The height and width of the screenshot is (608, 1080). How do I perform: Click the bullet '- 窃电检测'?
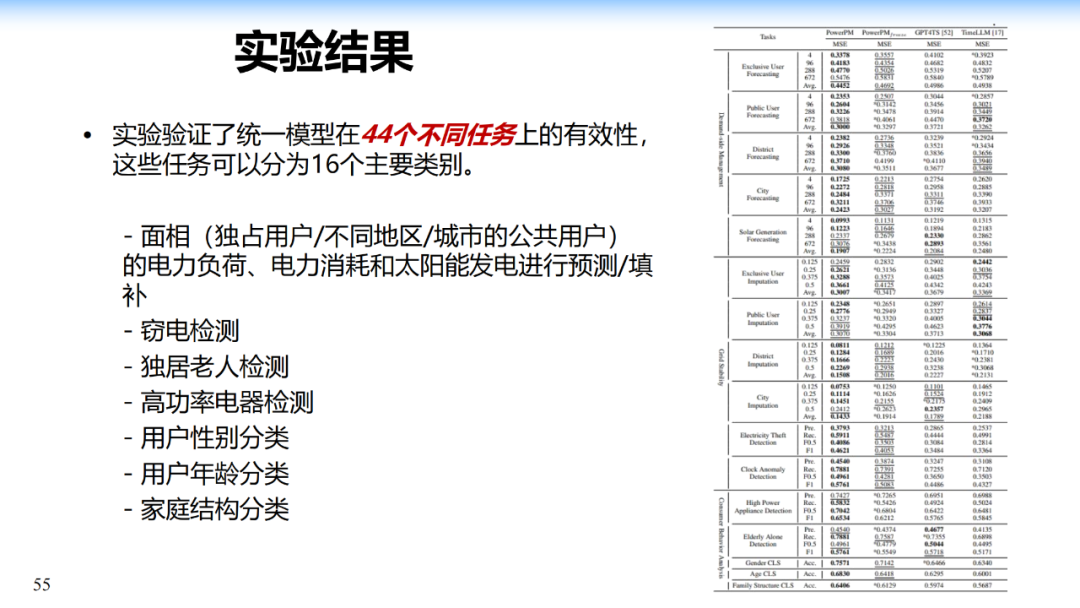181,331
